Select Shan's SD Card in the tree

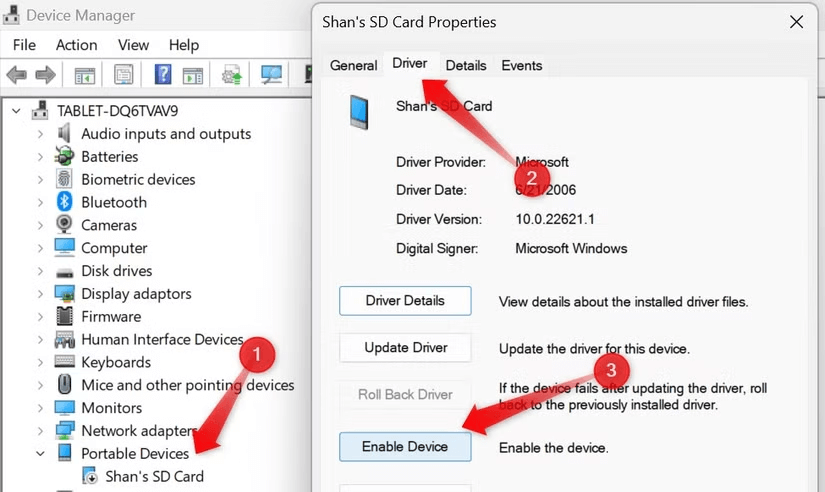(x=154, y=476)
